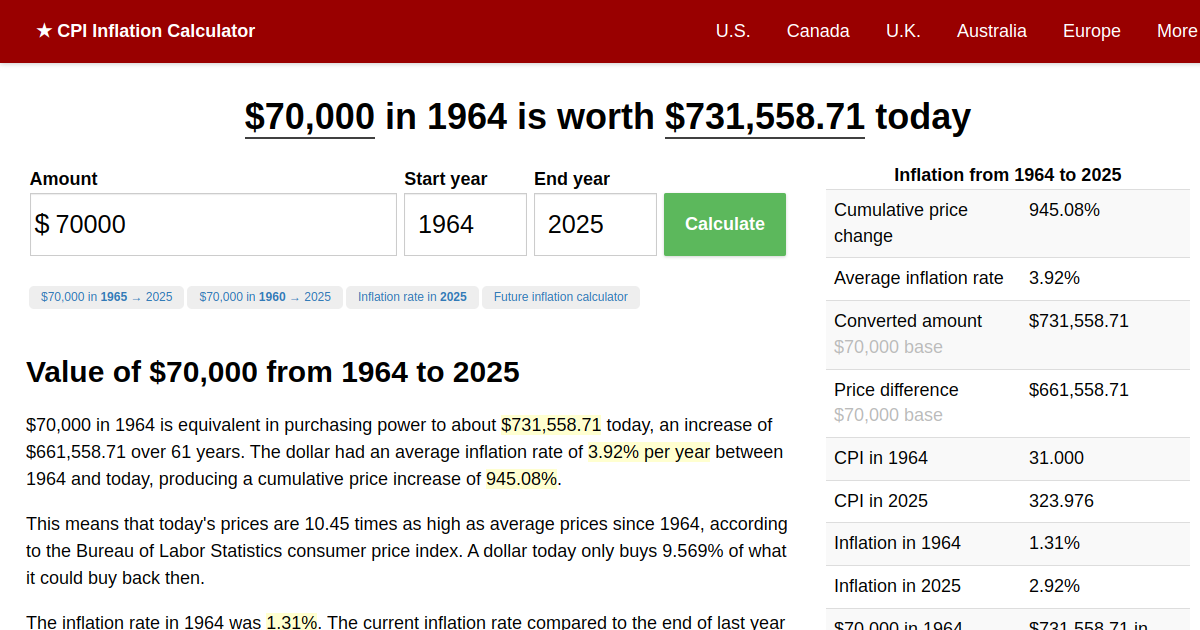Open the Europe inflation page
This screenshot has height=630, width=1200.
click(x=1091, y=31)
